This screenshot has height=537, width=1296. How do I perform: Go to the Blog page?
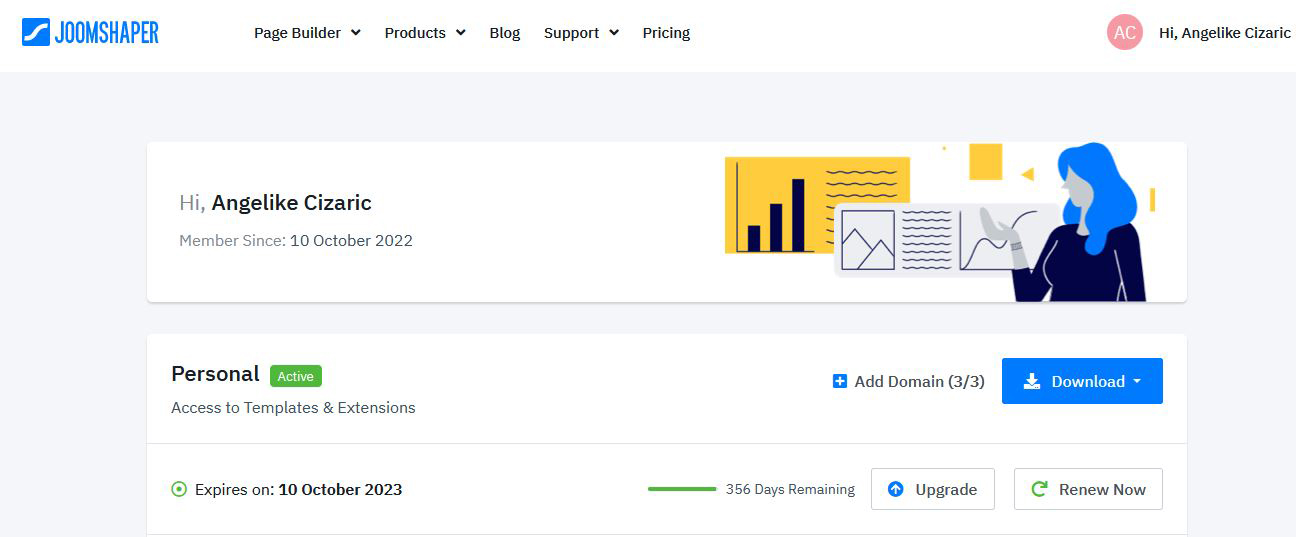505,33
